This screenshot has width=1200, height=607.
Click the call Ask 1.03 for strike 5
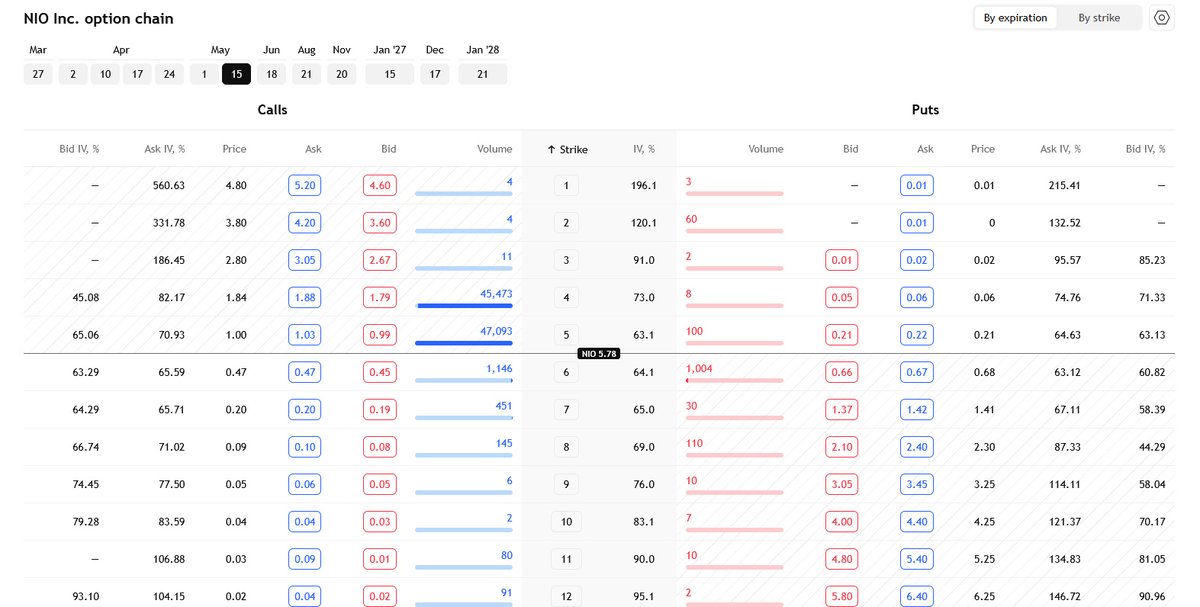pos(305,334)
